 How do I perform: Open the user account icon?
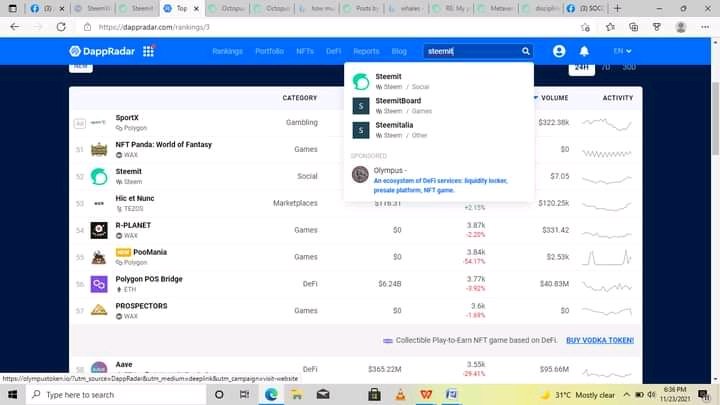(559, 51)
